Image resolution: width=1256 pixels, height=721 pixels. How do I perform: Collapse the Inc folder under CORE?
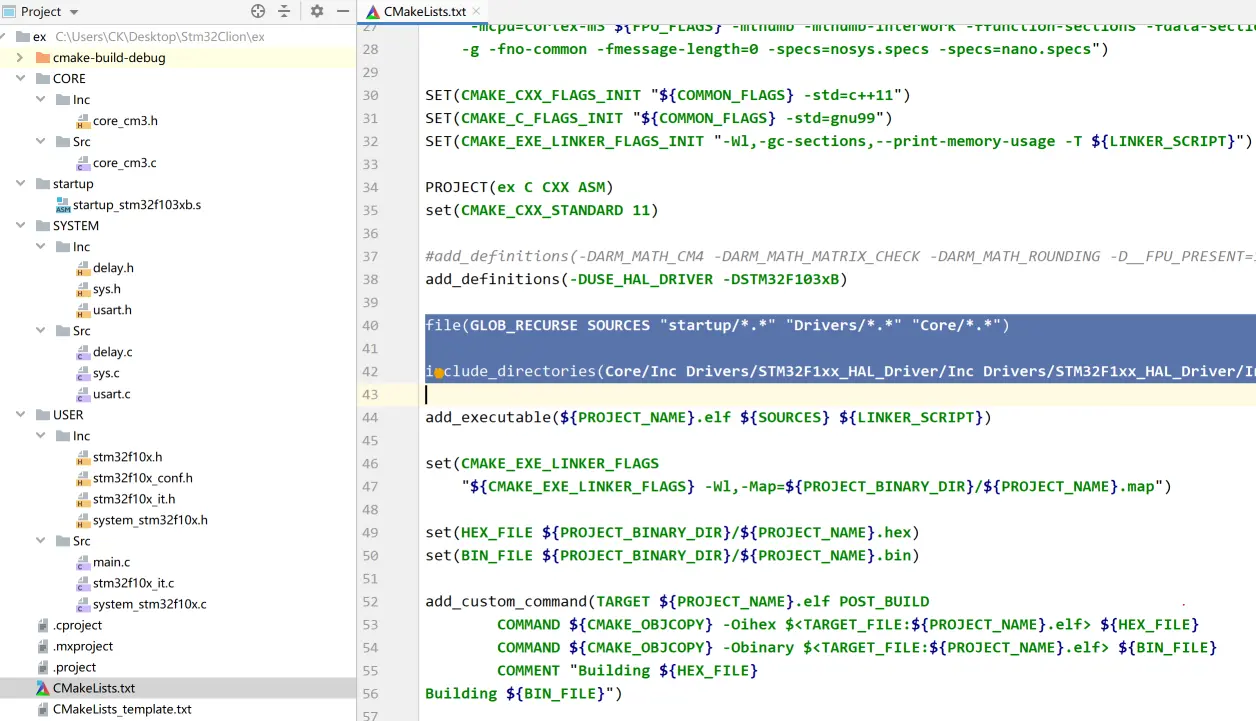[40, 100]
